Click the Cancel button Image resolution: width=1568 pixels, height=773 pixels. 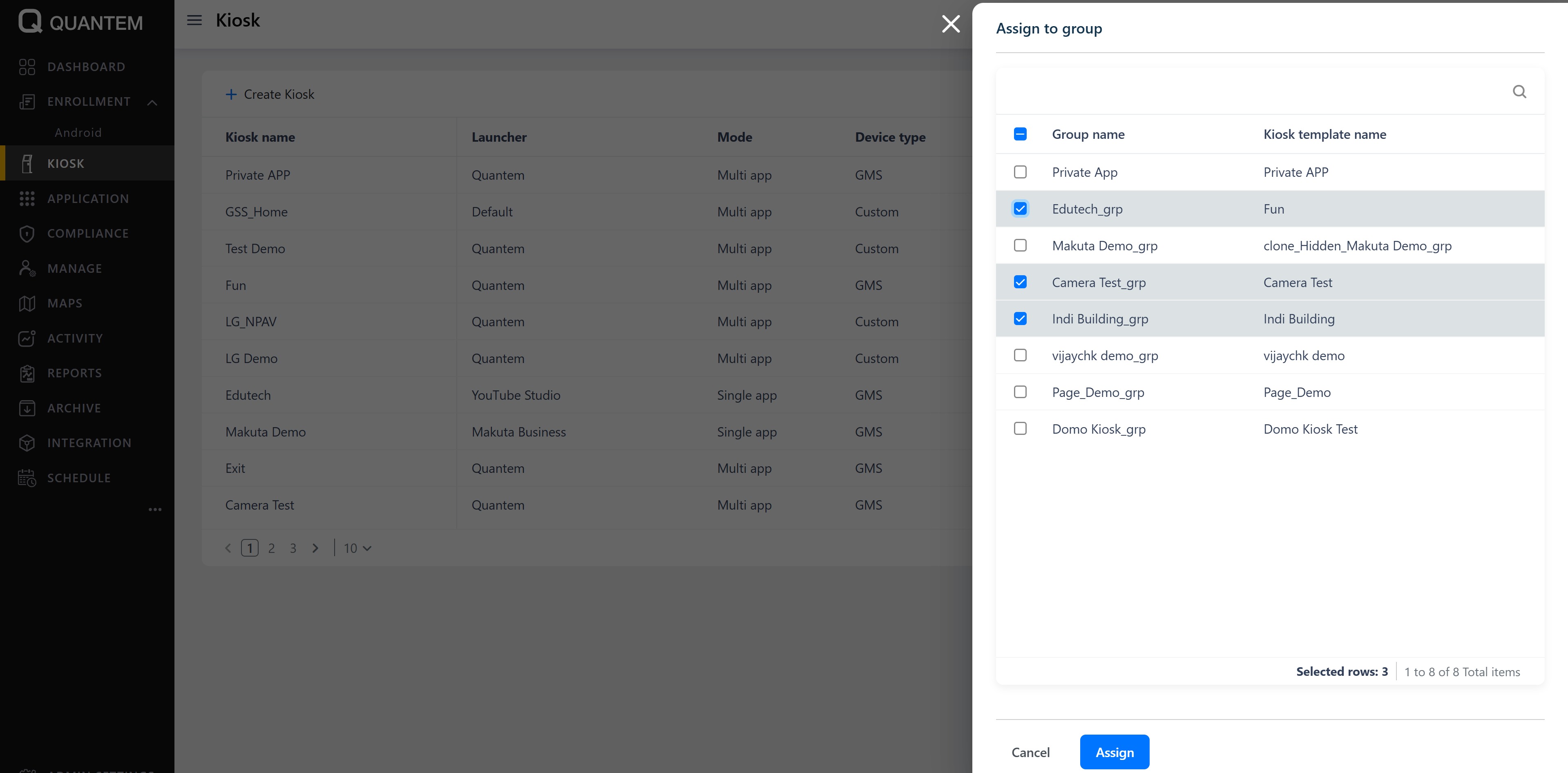1030,752
